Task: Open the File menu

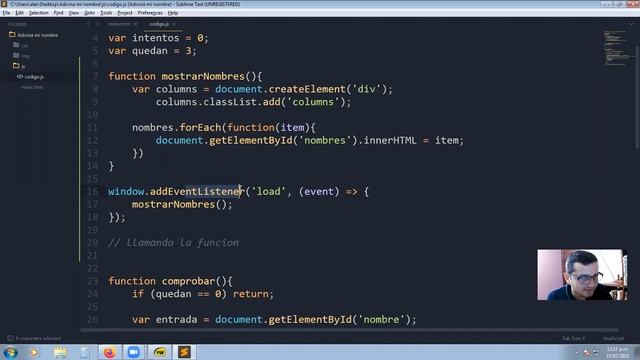Action: tap(6, 13)
